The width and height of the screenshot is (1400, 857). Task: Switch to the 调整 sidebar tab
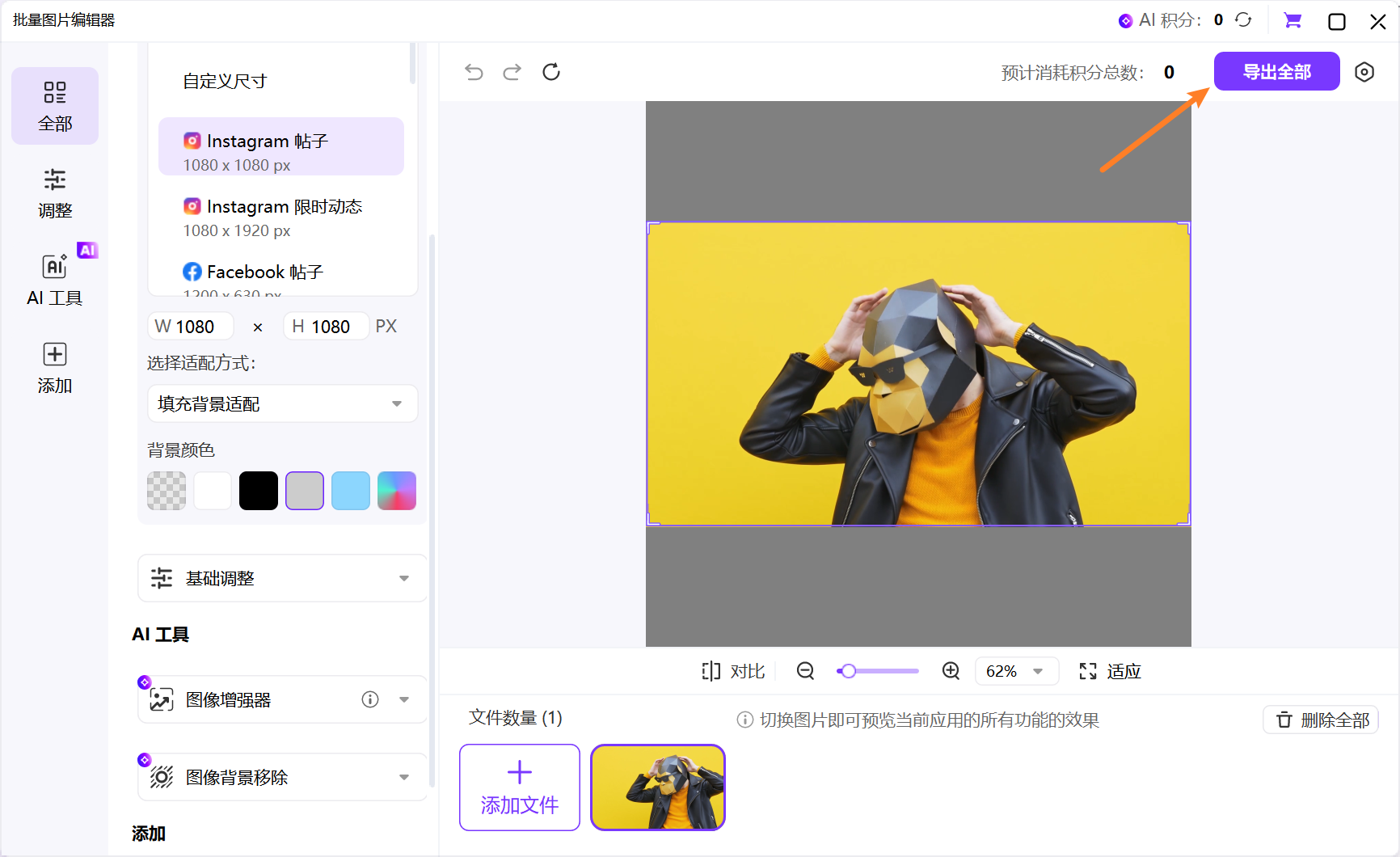pos(55,193)
